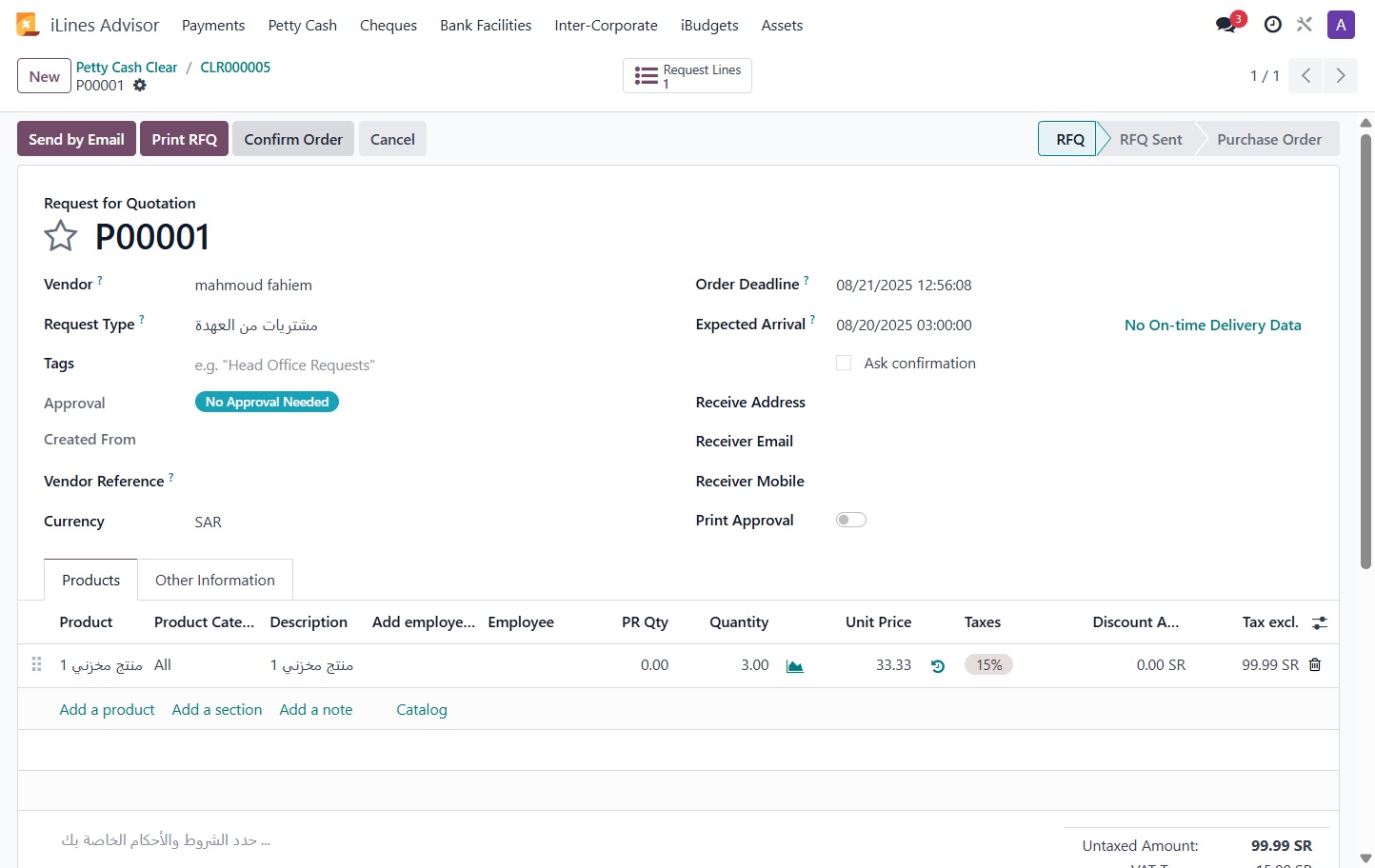Click the Cancel button
The image size is (1375, 868).
pyautogui.click(x=392, y=139)
